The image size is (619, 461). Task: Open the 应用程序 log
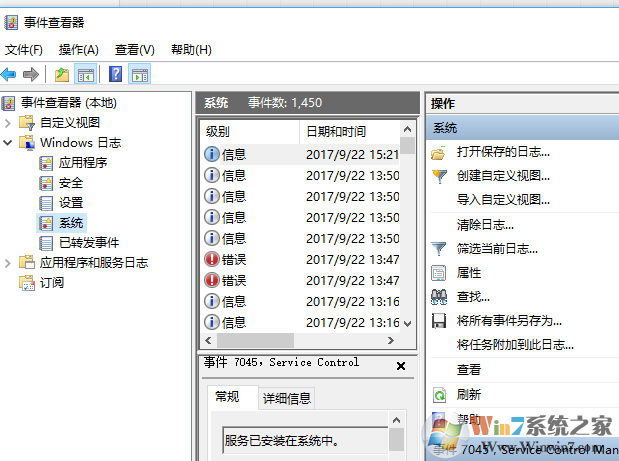[x=83, y=163]
